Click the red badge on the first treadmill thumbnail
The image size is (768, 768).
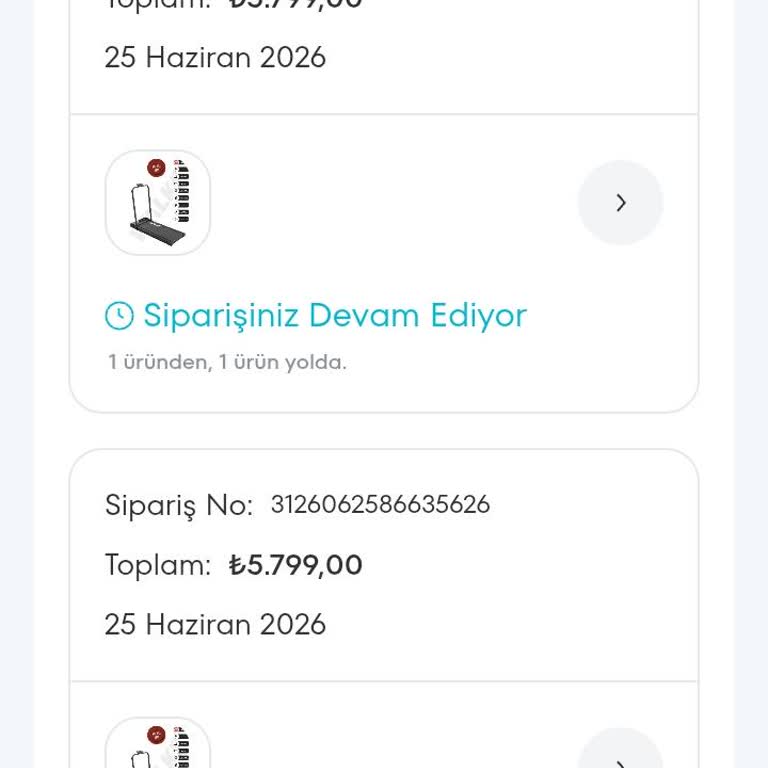click(156, 168)
